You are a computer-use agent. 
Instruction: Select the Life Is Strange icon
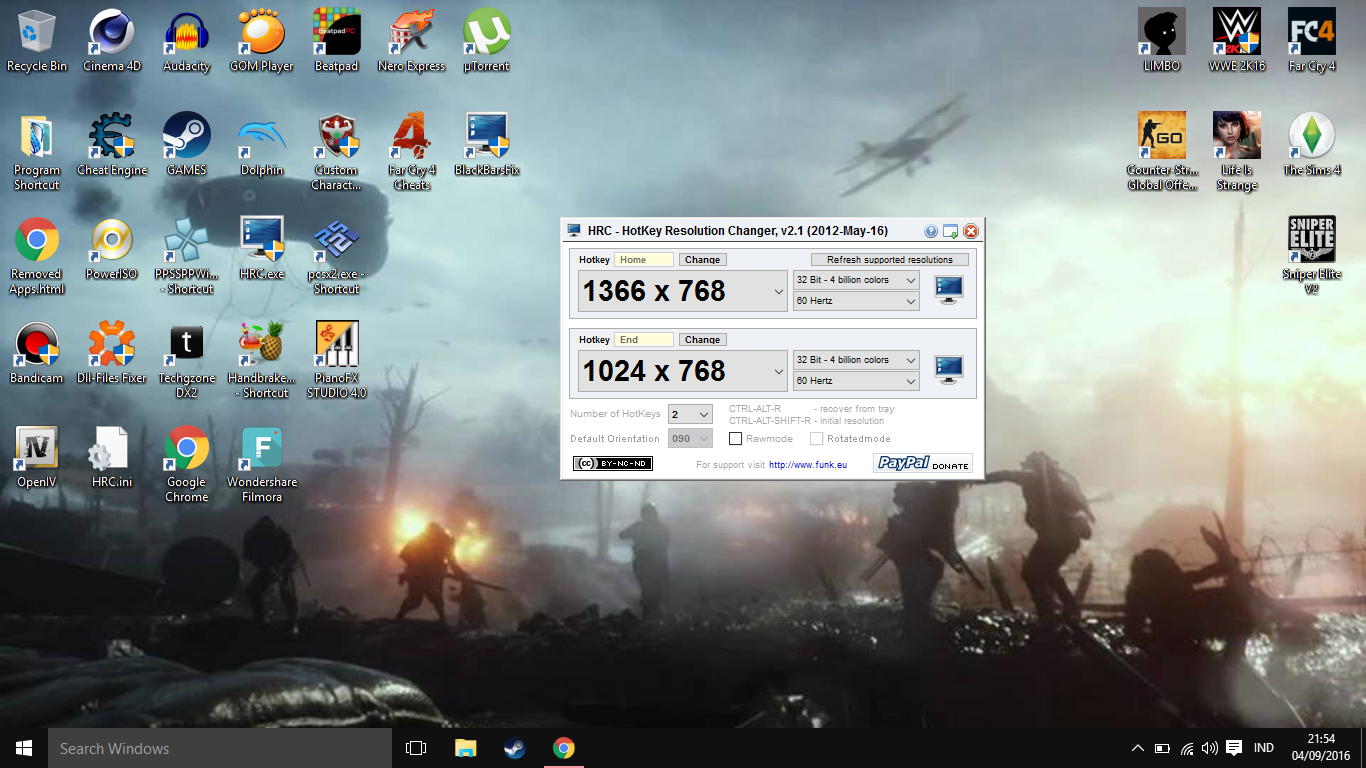pyautogui.click(x=1237, y=151)
